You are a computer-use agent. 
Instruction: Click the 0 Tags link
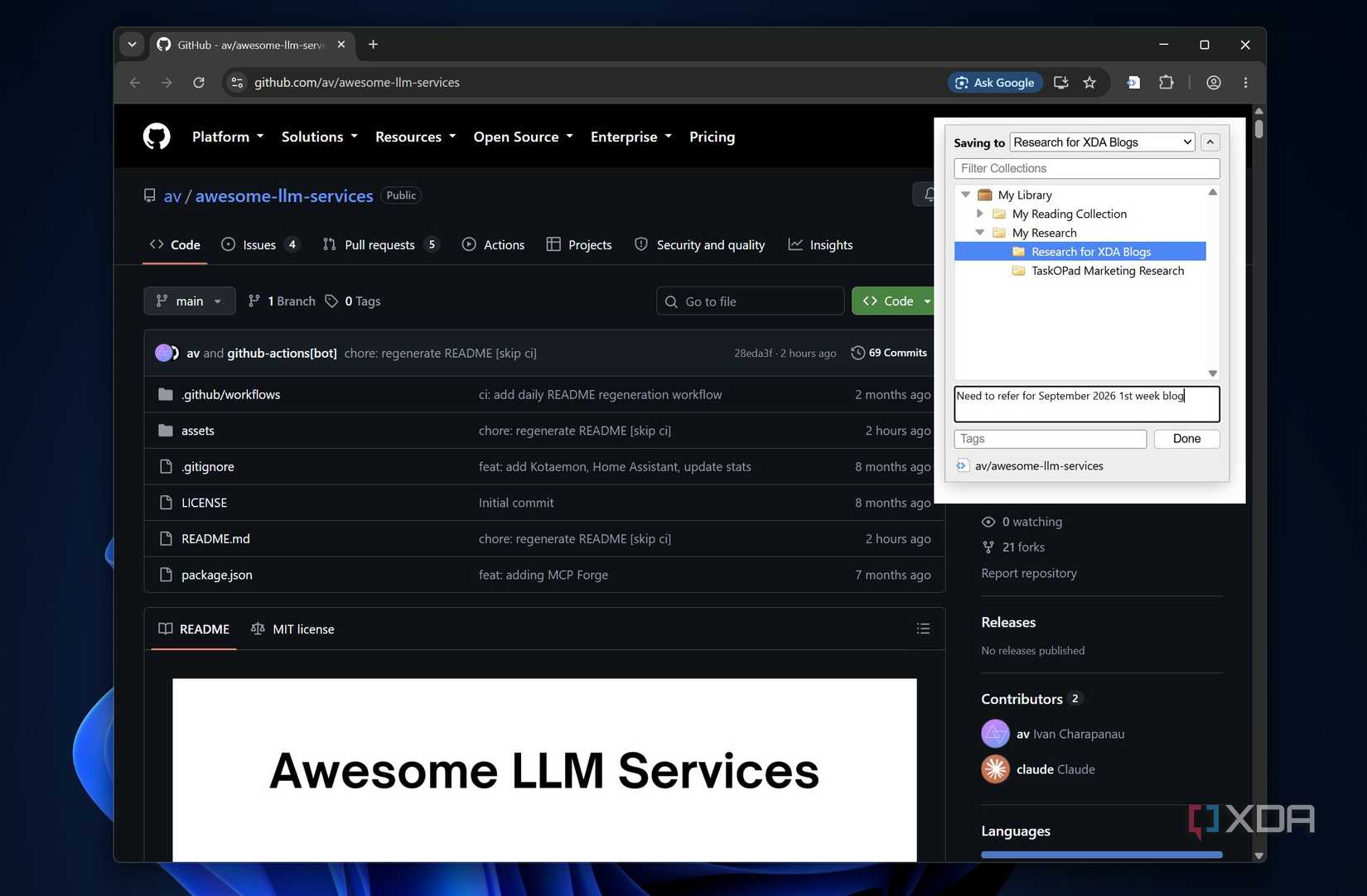click(353, 301)
